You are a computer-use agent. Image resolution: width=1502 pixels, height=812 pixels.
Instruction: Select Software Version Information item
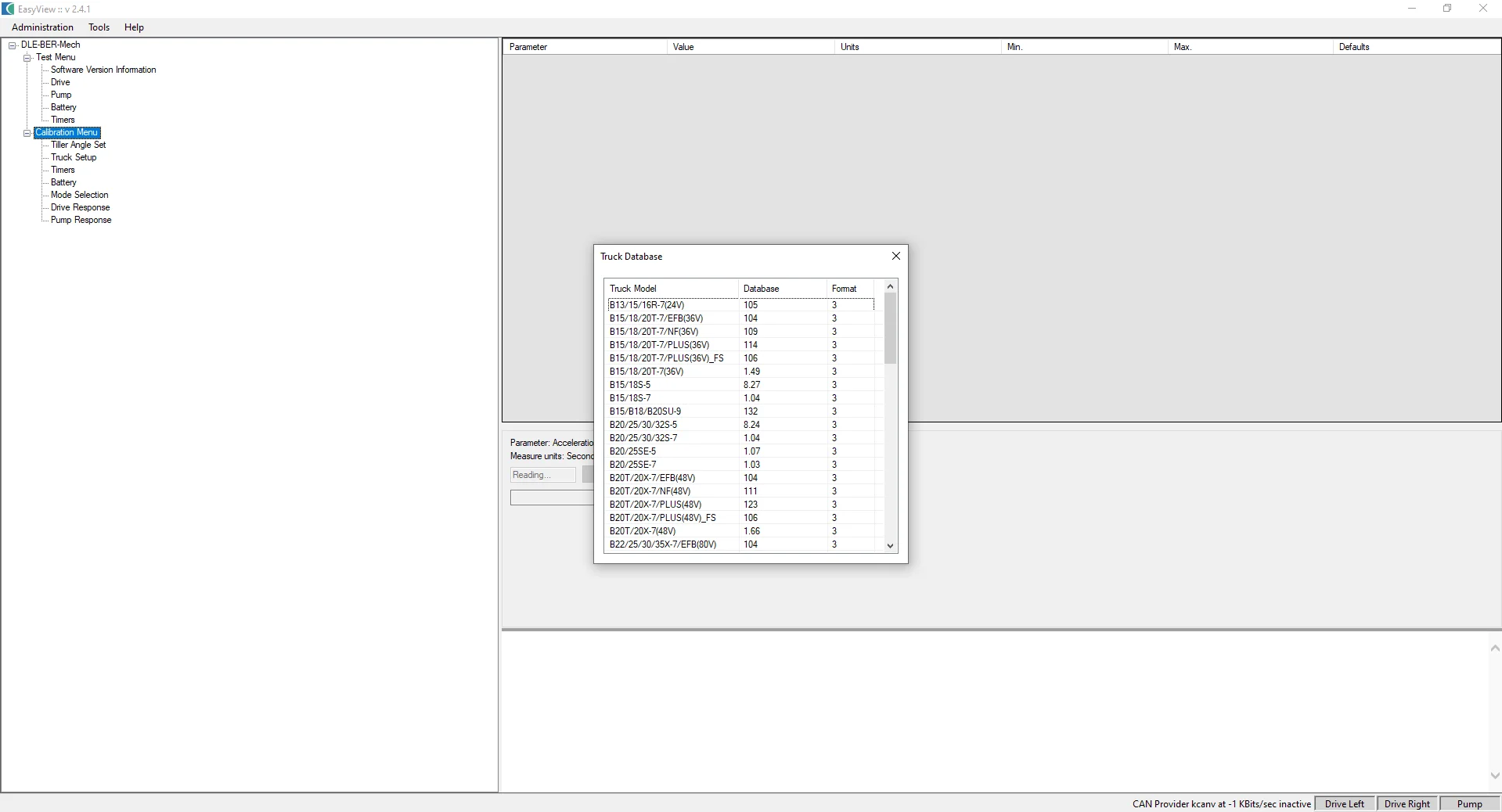tap(103, 70)
